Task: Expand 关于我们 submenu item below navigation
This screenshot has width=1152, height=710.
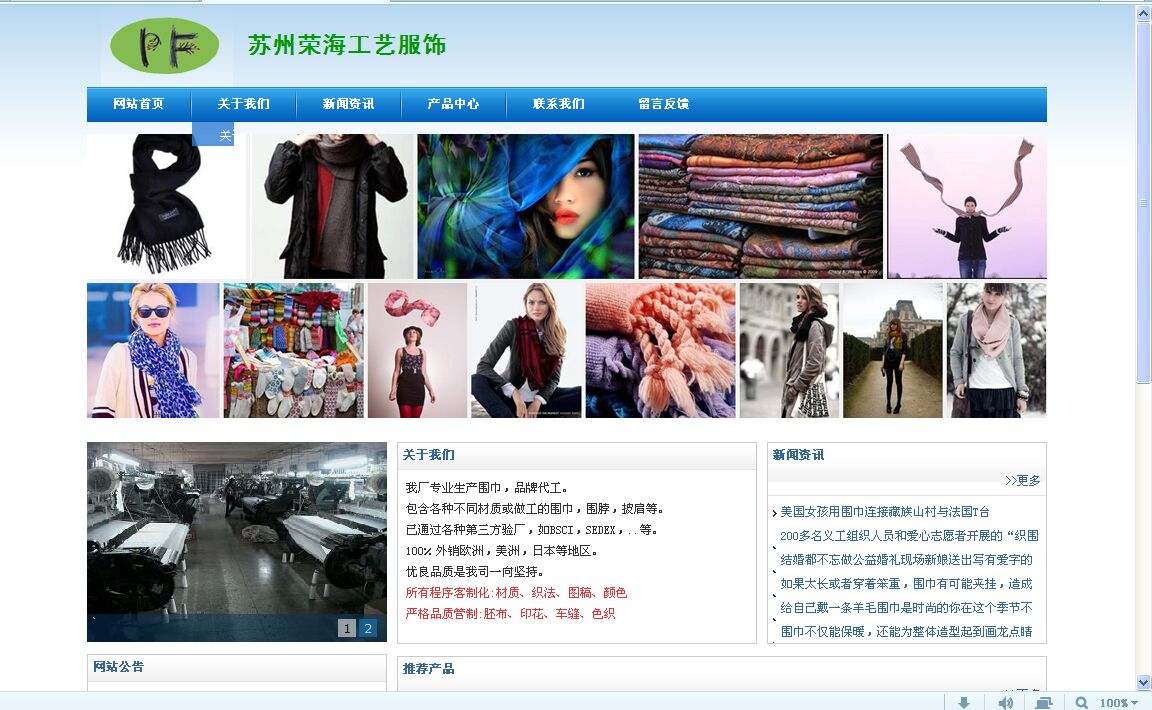Action: coord(213,135)
